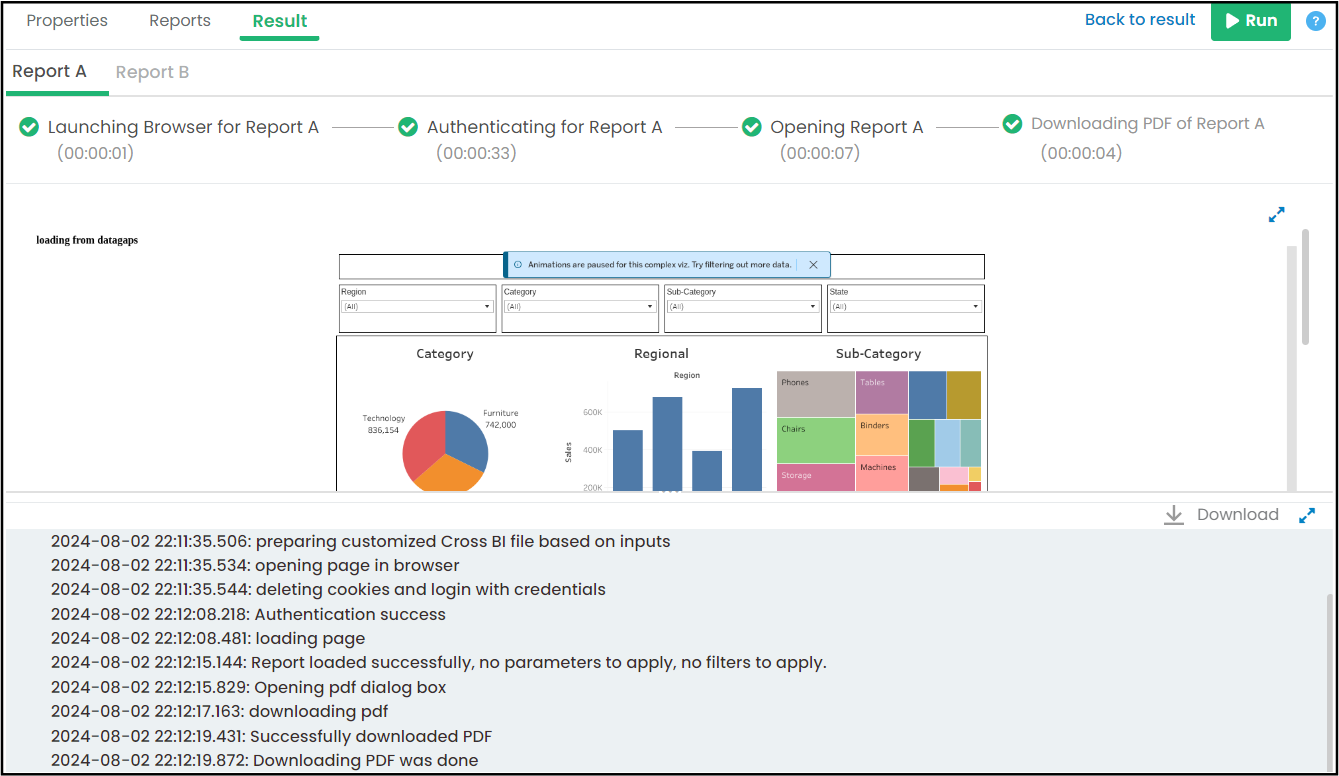Click the "Successfully downloaded PDF" log line
Screen dimensions: 1339x776
tap(271, 737)
